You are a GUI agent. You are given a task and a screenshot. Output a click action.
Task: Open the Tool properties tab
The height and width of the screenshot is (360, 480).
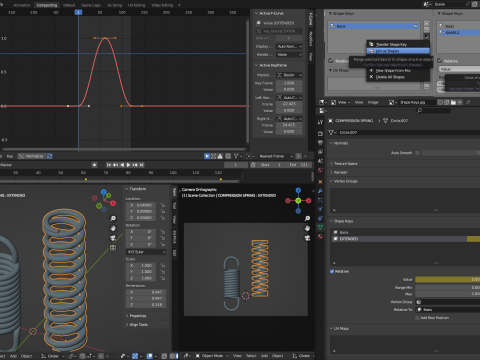point(320,122)
